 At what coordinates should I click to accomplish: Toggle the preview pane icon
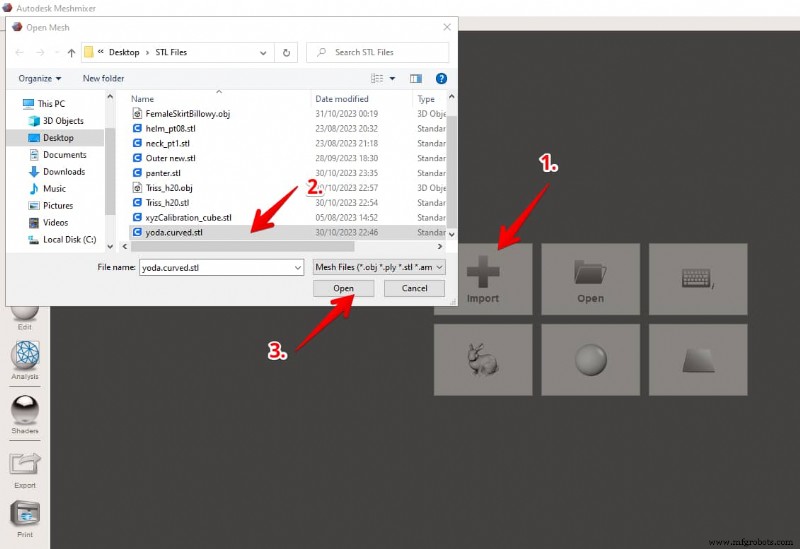[416, 79]
